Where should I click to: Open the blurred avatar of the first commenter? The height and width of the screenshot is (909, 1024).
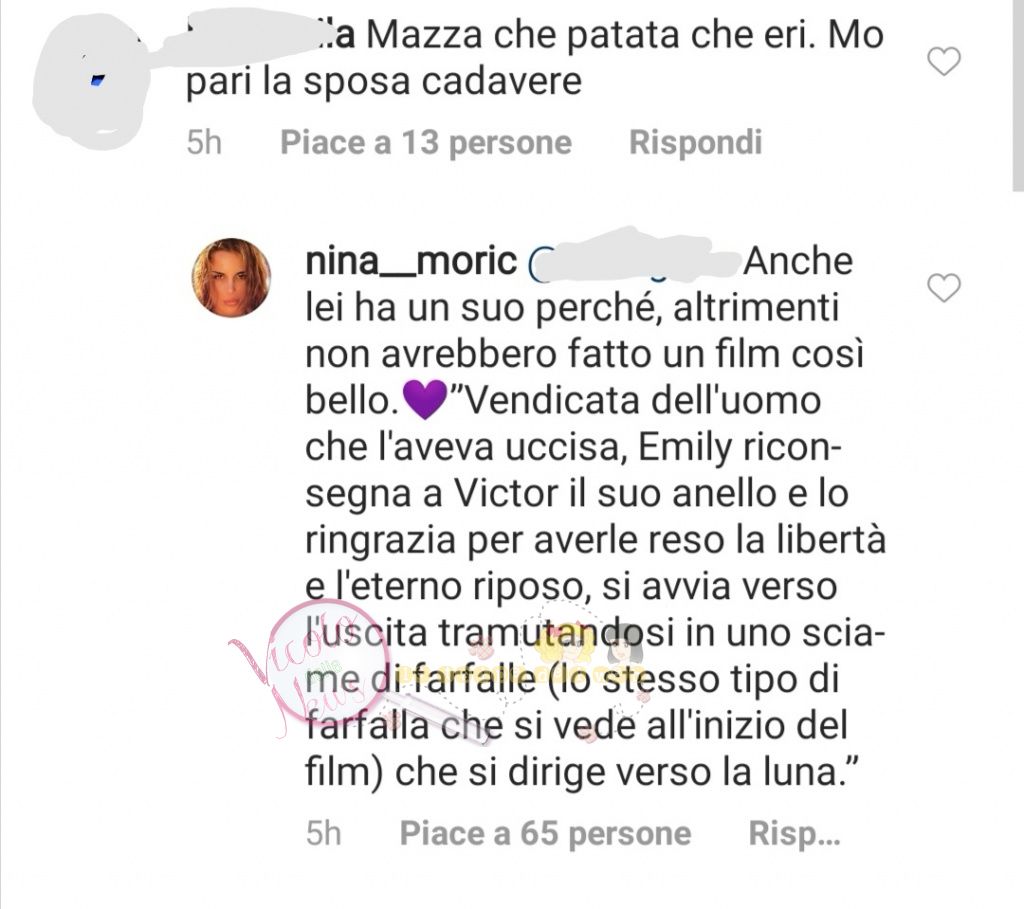91,82
